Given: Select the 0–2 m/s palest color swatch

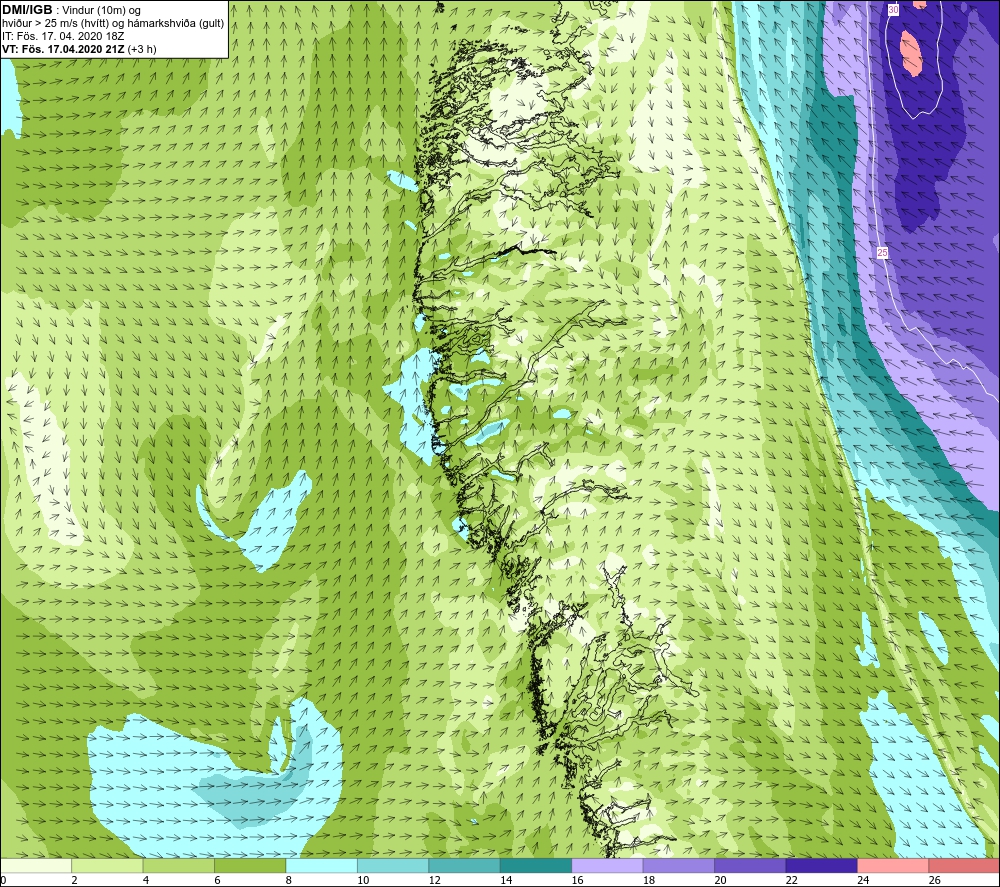Looking at the screenshot, I should tap(36, 866).
